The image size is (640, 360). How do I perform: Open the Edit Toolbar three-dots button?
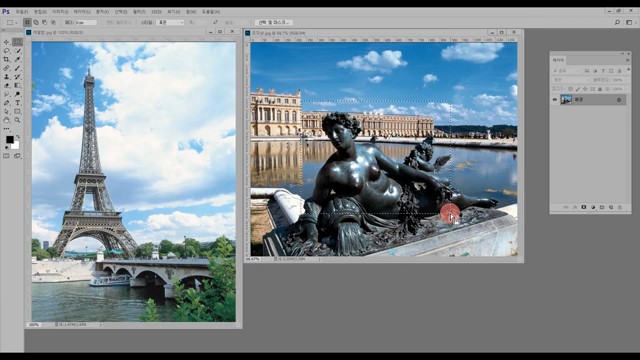pos(6,129)
